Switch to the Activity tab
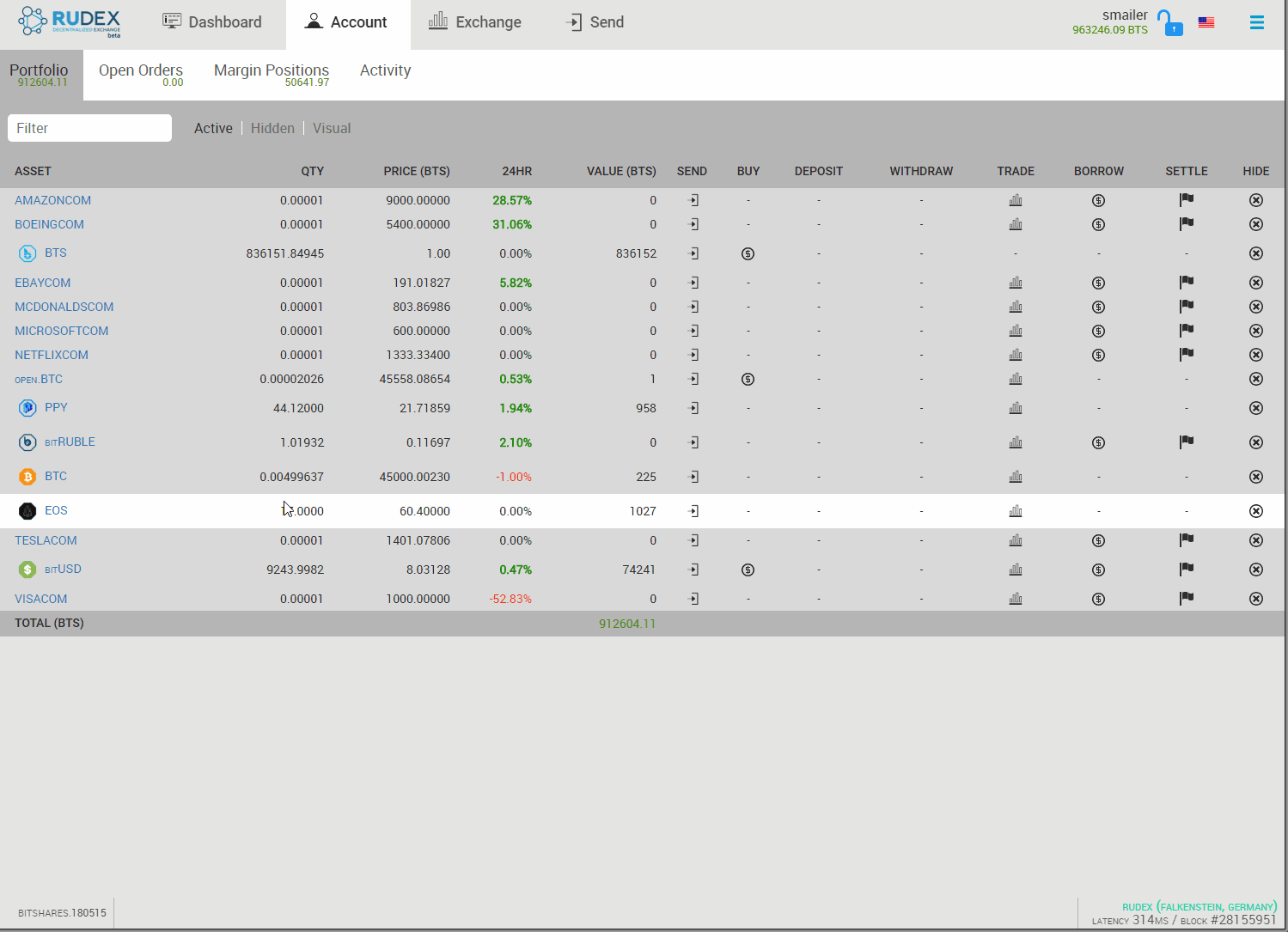The image size is (1288, 932). click(x=385, y=70)
